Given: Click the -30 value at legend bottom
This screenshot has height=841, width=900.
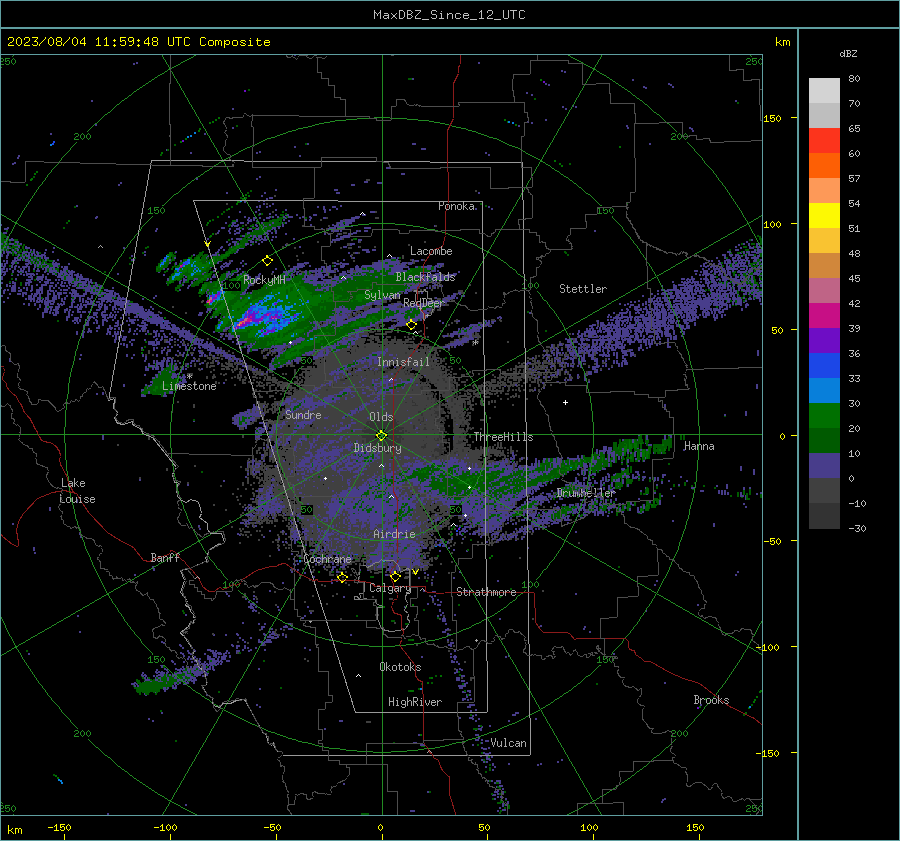Looking at the screenshot, I should coord(857,528).
